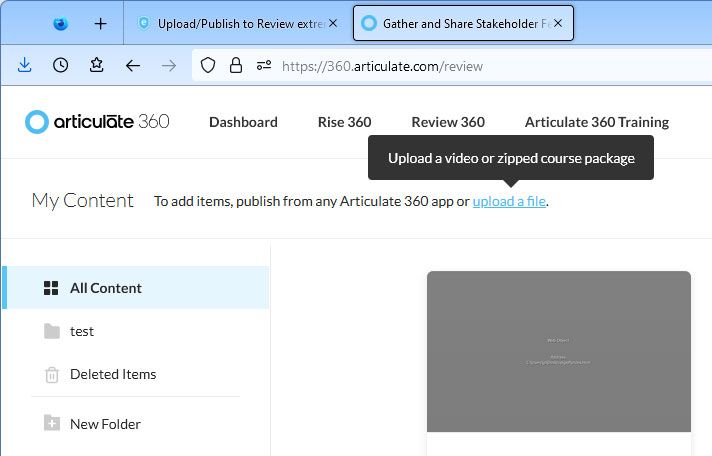
Task: Open Review 360 section
Action: pos(448,122)
